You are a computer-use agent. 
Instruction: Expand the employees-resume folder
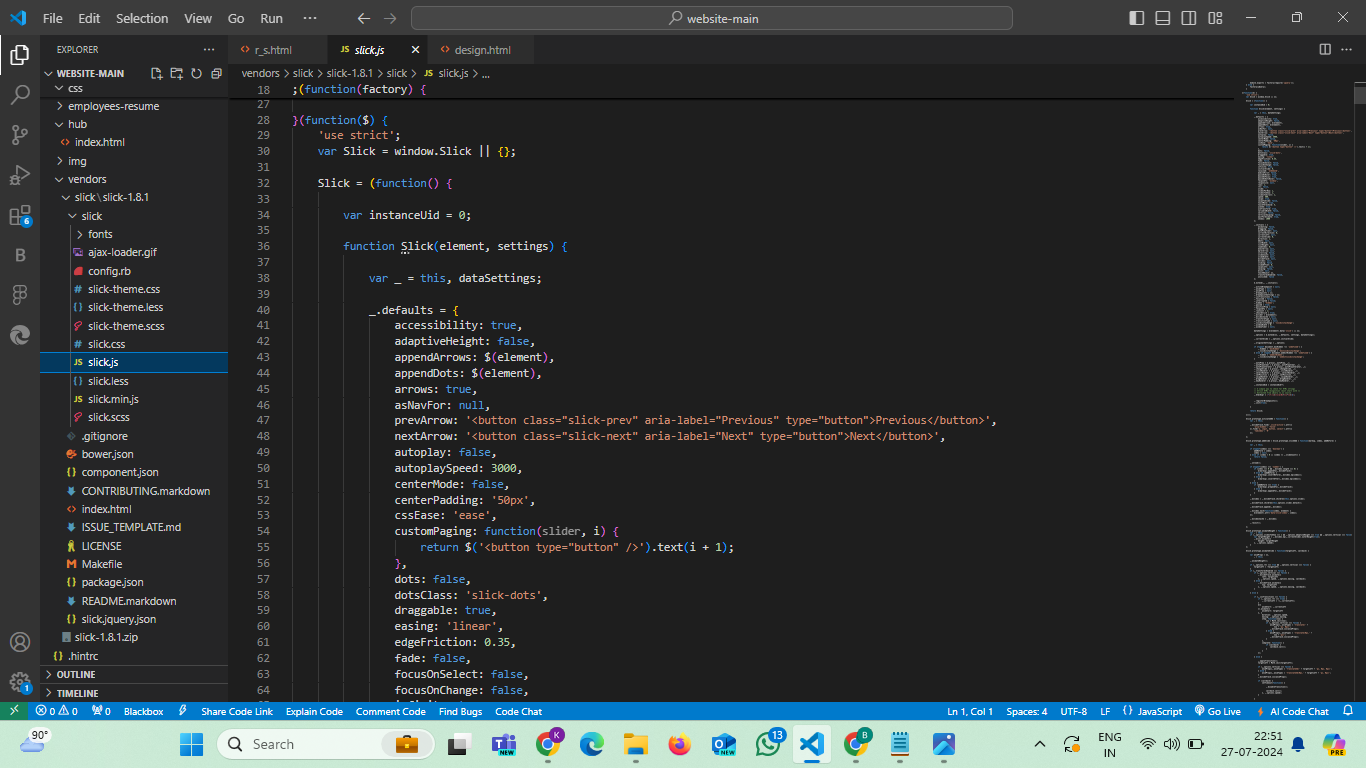113,106
